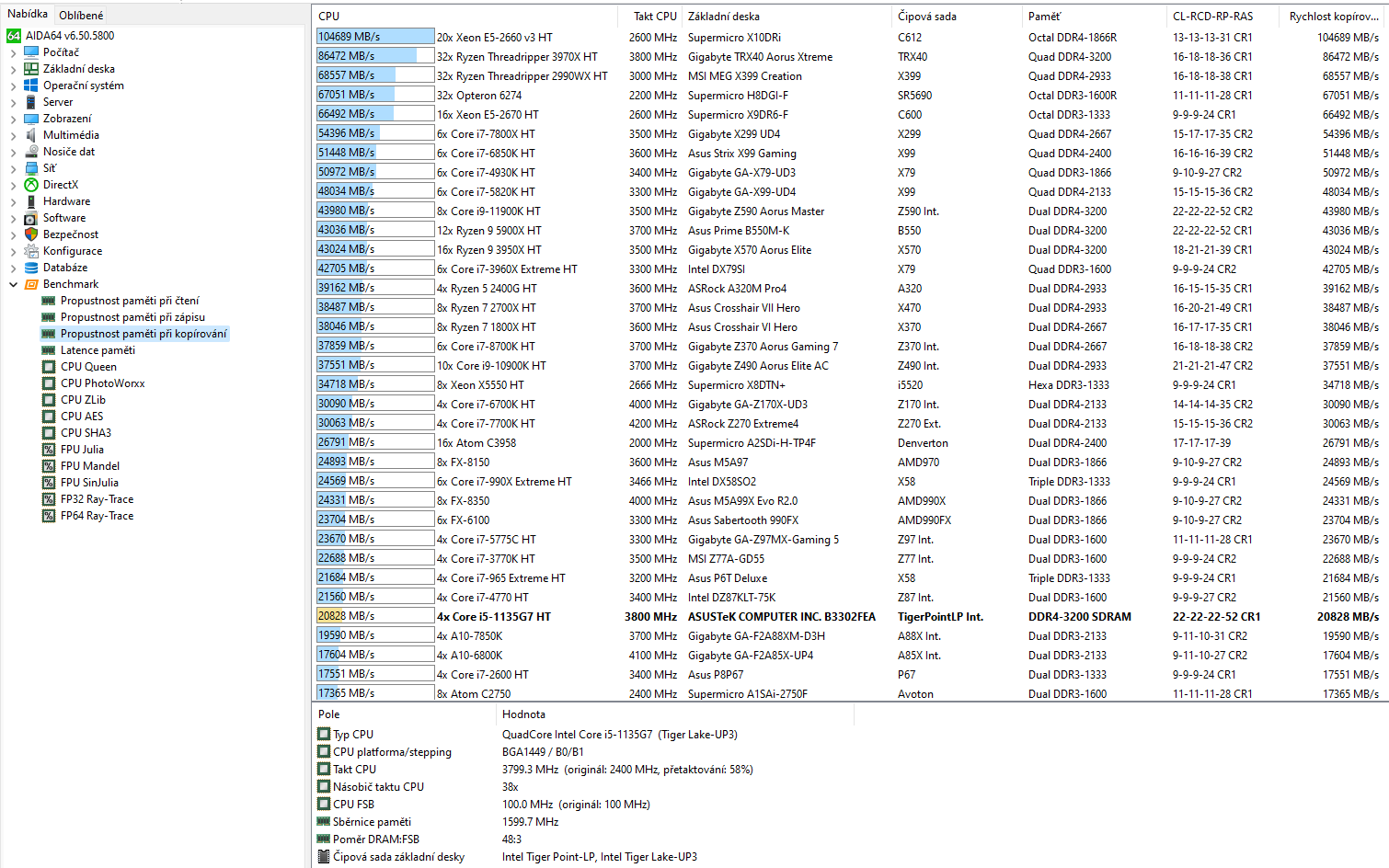Click memory icon beside Latence paměti
This screenshot has height=868, width=1389.
pyautogui.click(x=49, y=350)
